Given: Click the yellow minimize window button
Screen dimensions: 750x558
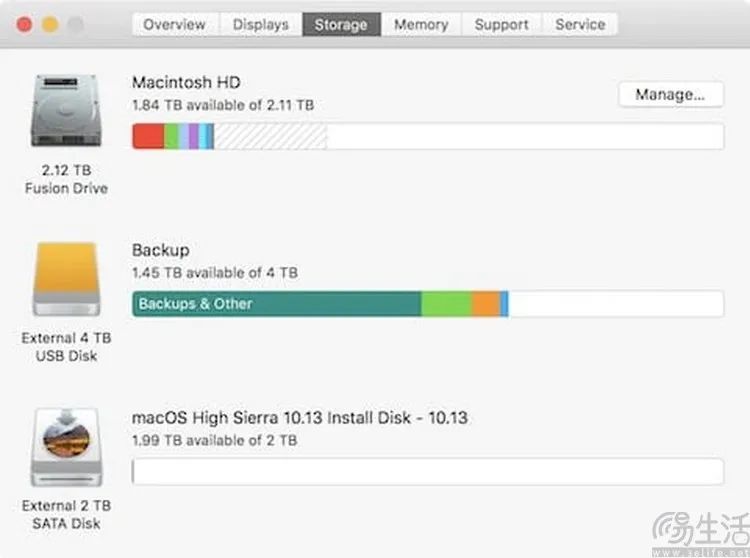Looking at the screenshot, I should [x=50, y=24].
